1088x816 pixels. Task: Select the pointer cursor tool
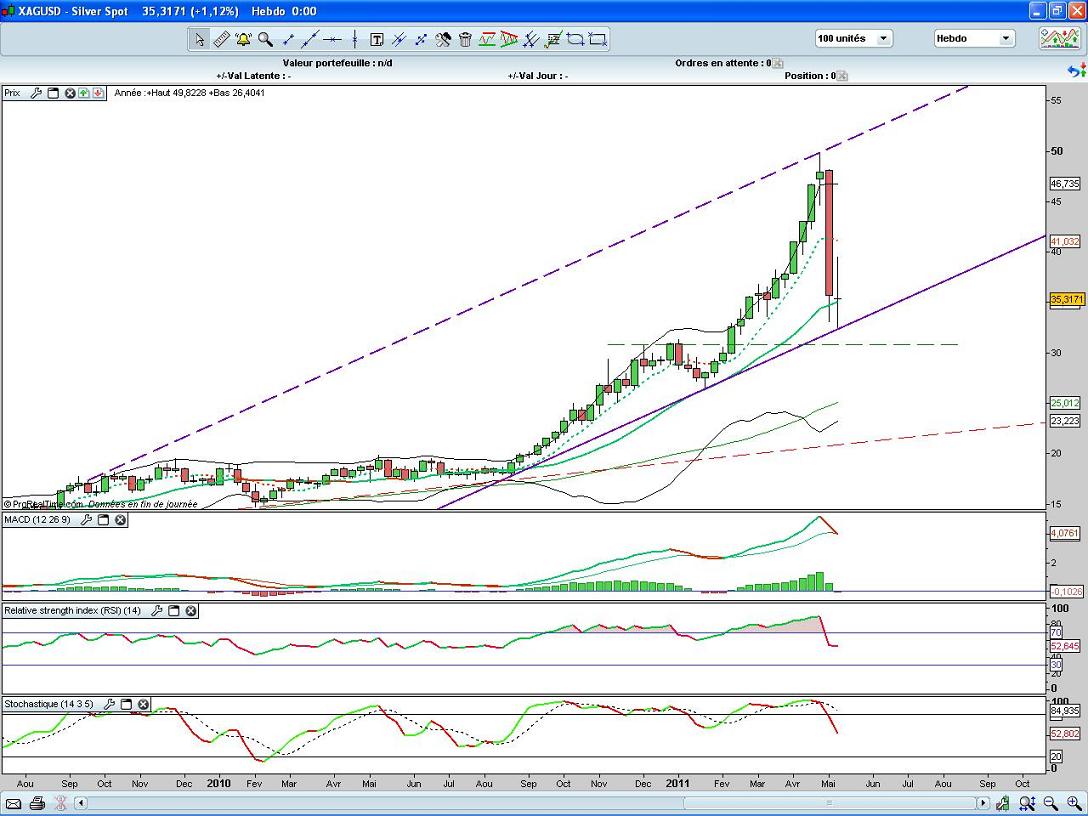tap(199, 40)
